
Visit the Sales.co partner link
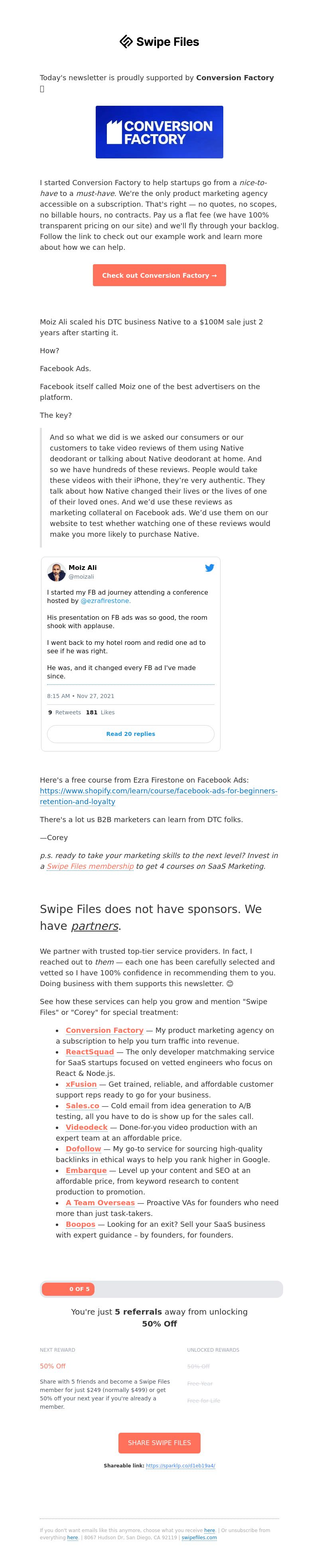pos(82,1105)
